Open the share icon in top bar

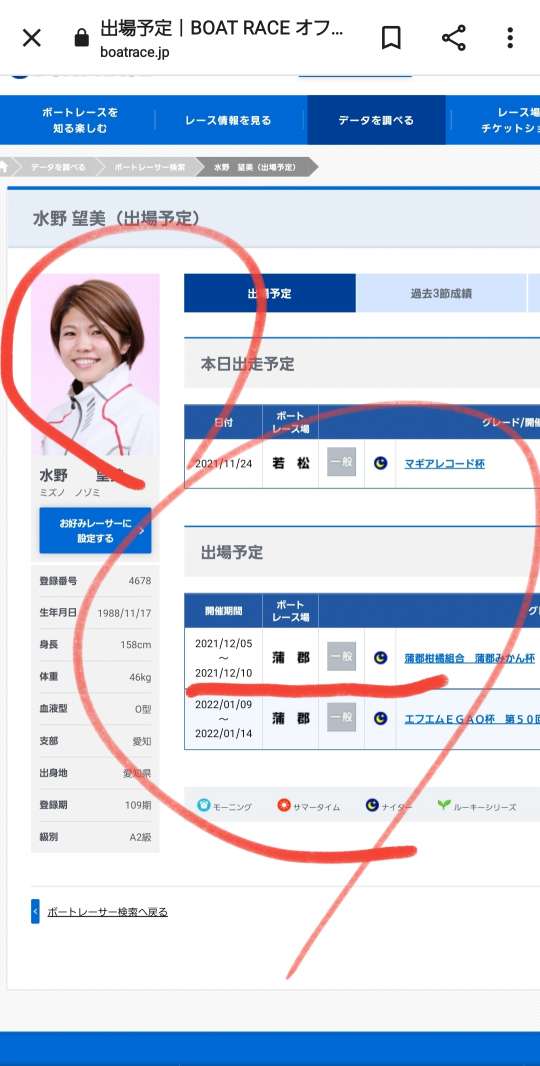point(454,38)
